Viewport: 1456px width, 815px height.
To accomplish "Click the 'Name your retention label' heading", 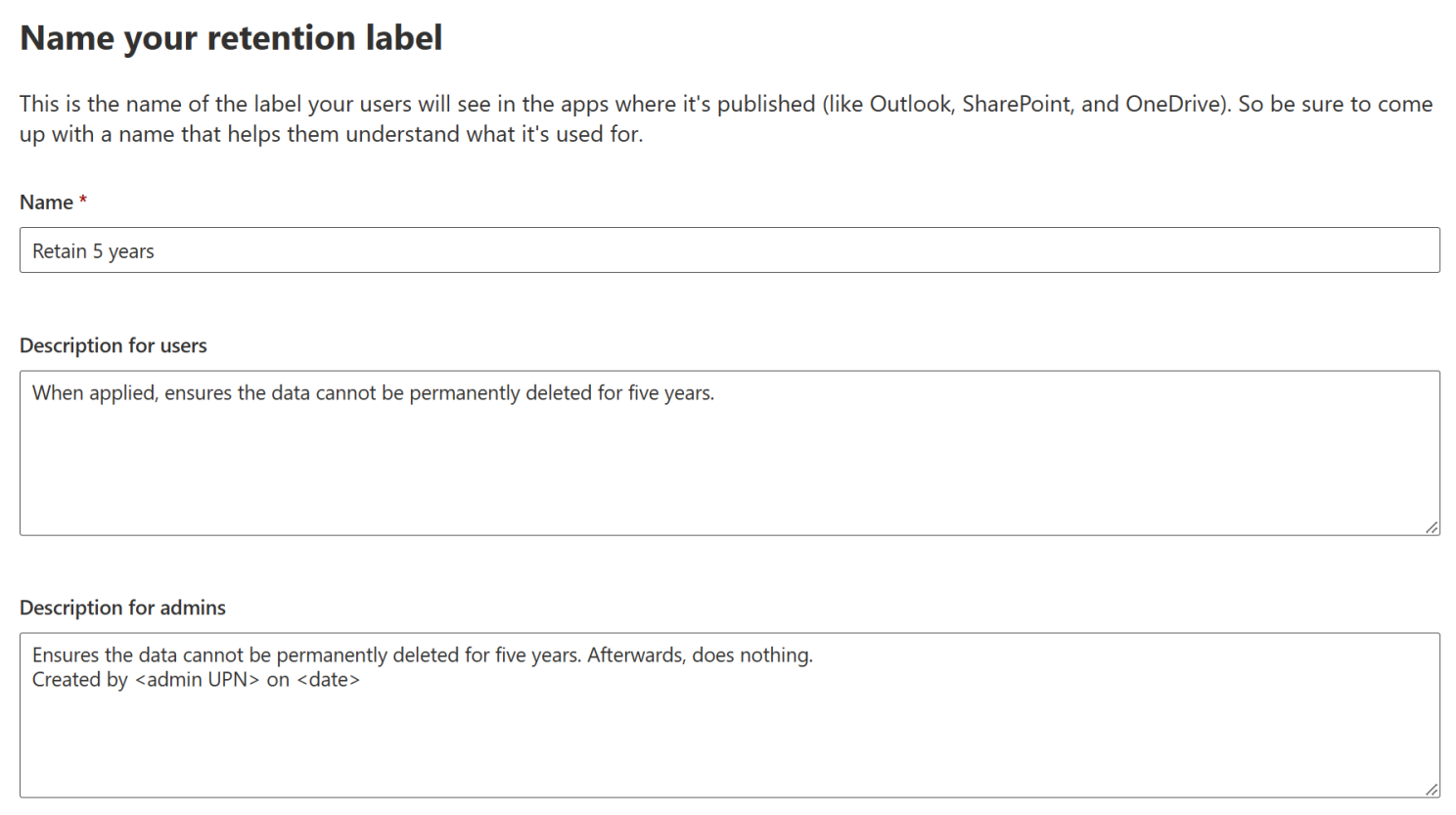I will pyautogui.click(x=231, y=38).
